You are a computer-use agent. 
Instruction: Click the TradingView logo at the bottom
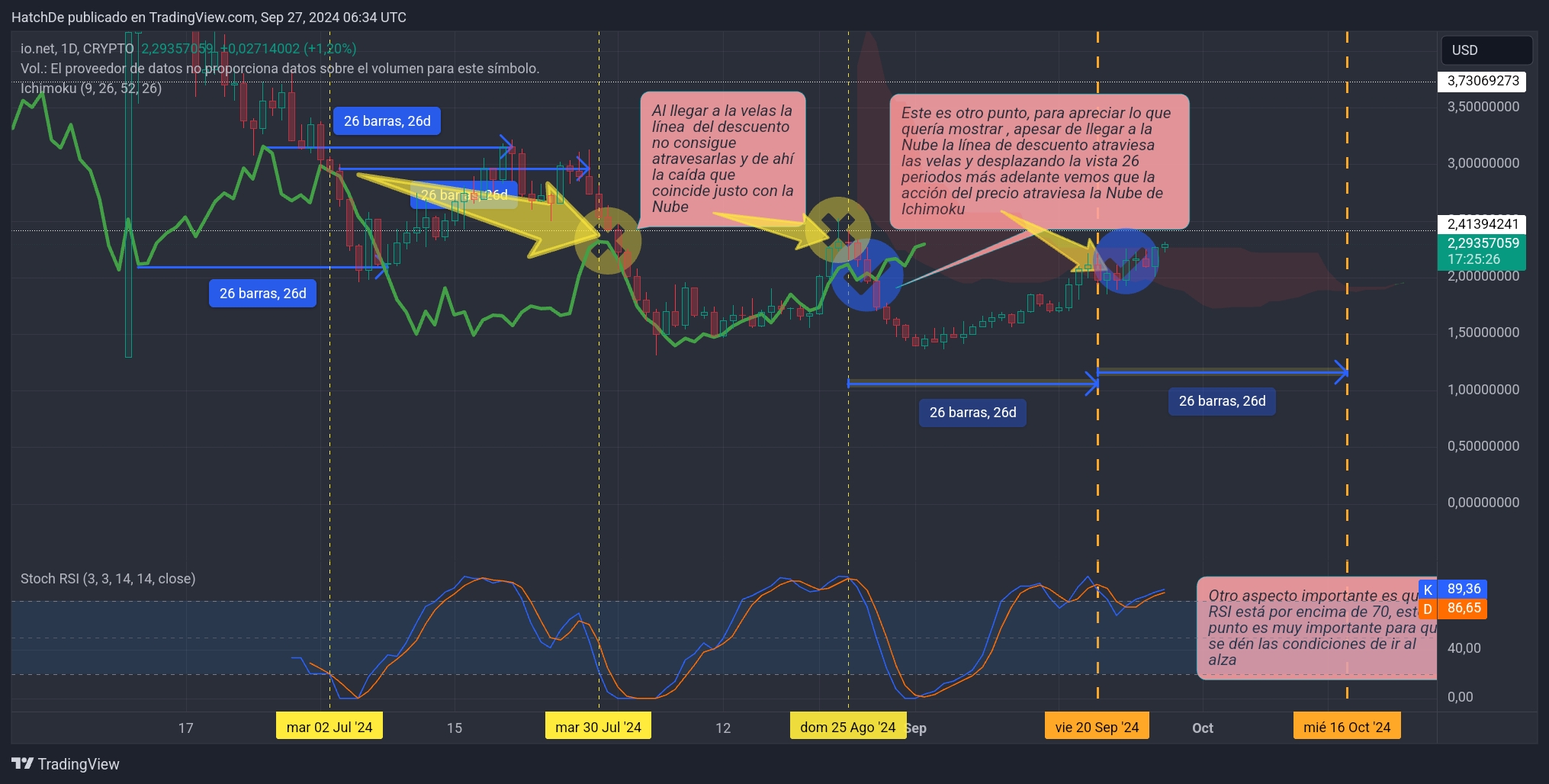click(66, 763)
